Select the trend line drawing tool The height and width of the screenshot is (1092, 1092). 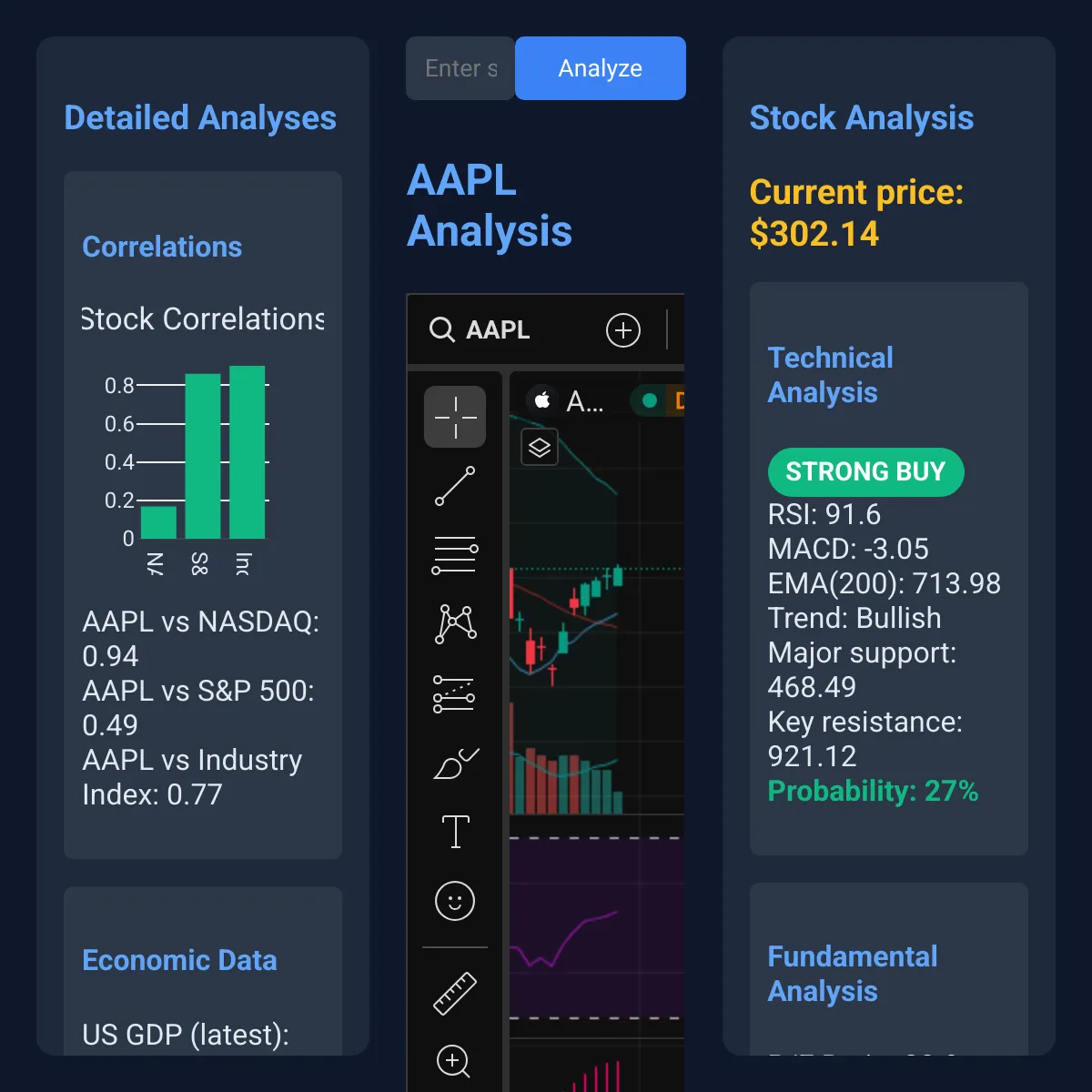point(455,486)
